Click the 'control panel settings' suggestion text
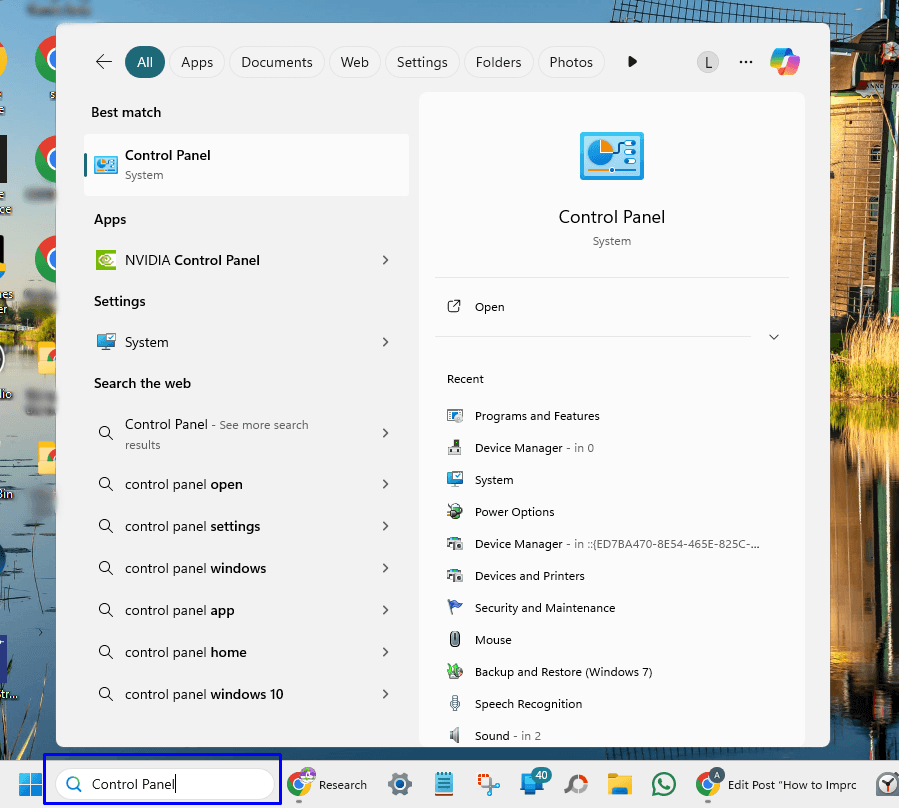Screen dimensions: 899x808 point(192,526)
